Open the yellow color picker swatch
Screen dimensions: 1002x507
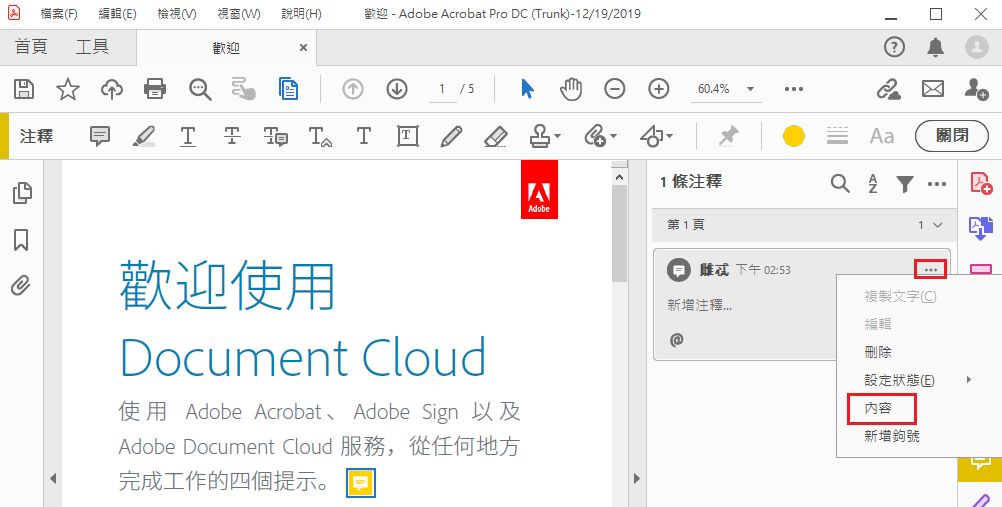coord(794,136)
